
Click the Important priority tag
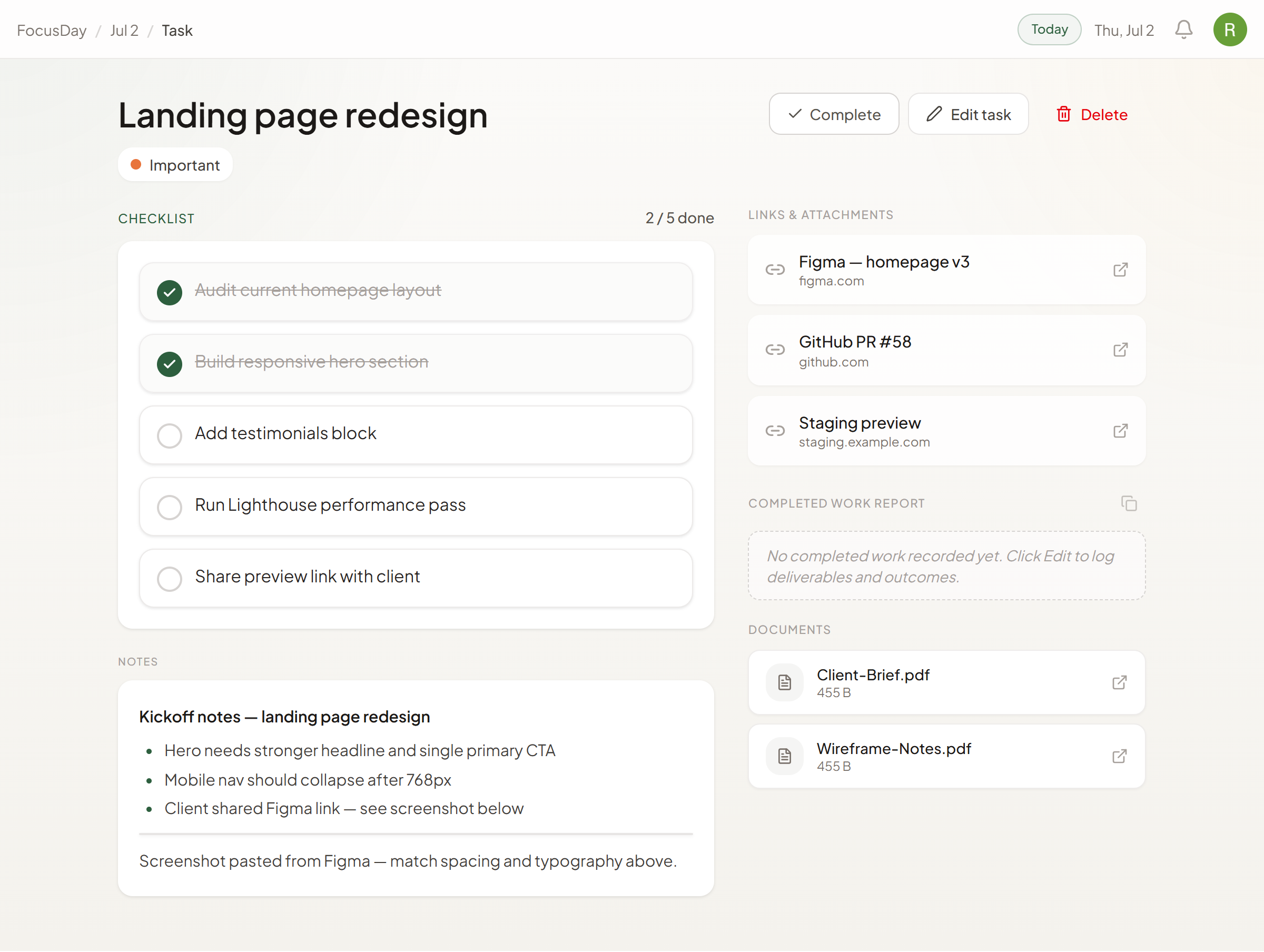175,165
